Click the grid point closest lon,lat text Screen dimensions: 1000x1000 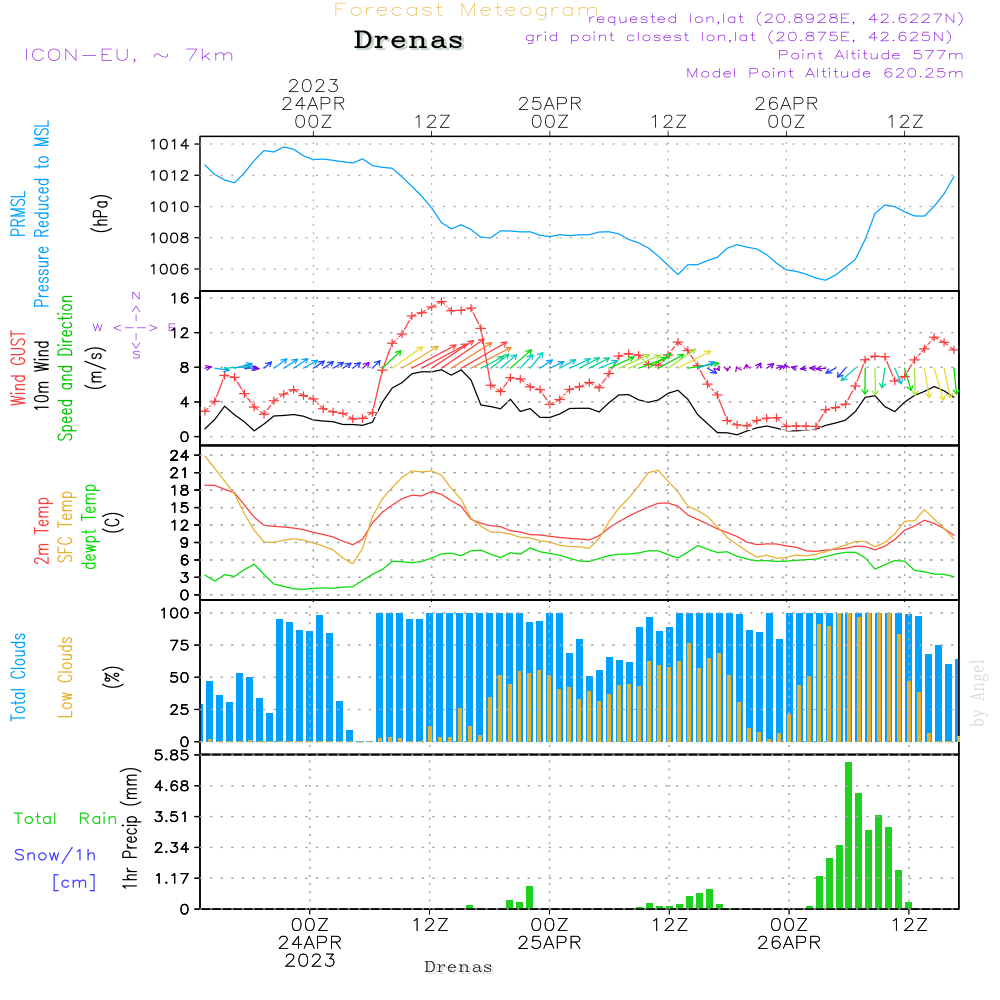coord(739,37)
